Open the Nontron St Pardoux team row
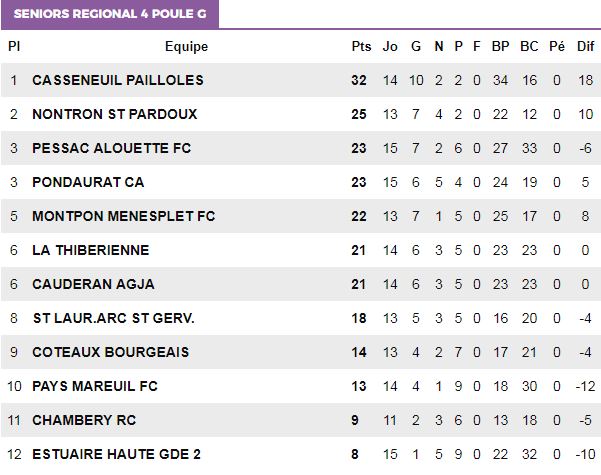The image size is (601, 475). pyautogui.click(x=301, y=114)
